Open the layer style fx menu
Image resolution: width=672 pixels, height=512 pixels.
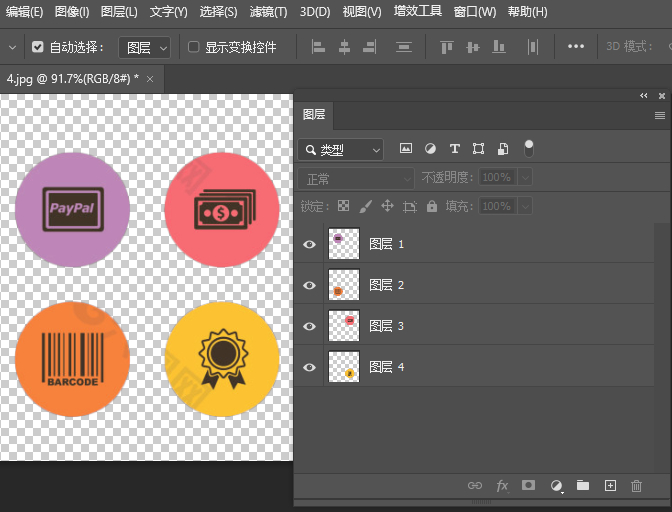(x=502, y=486)
